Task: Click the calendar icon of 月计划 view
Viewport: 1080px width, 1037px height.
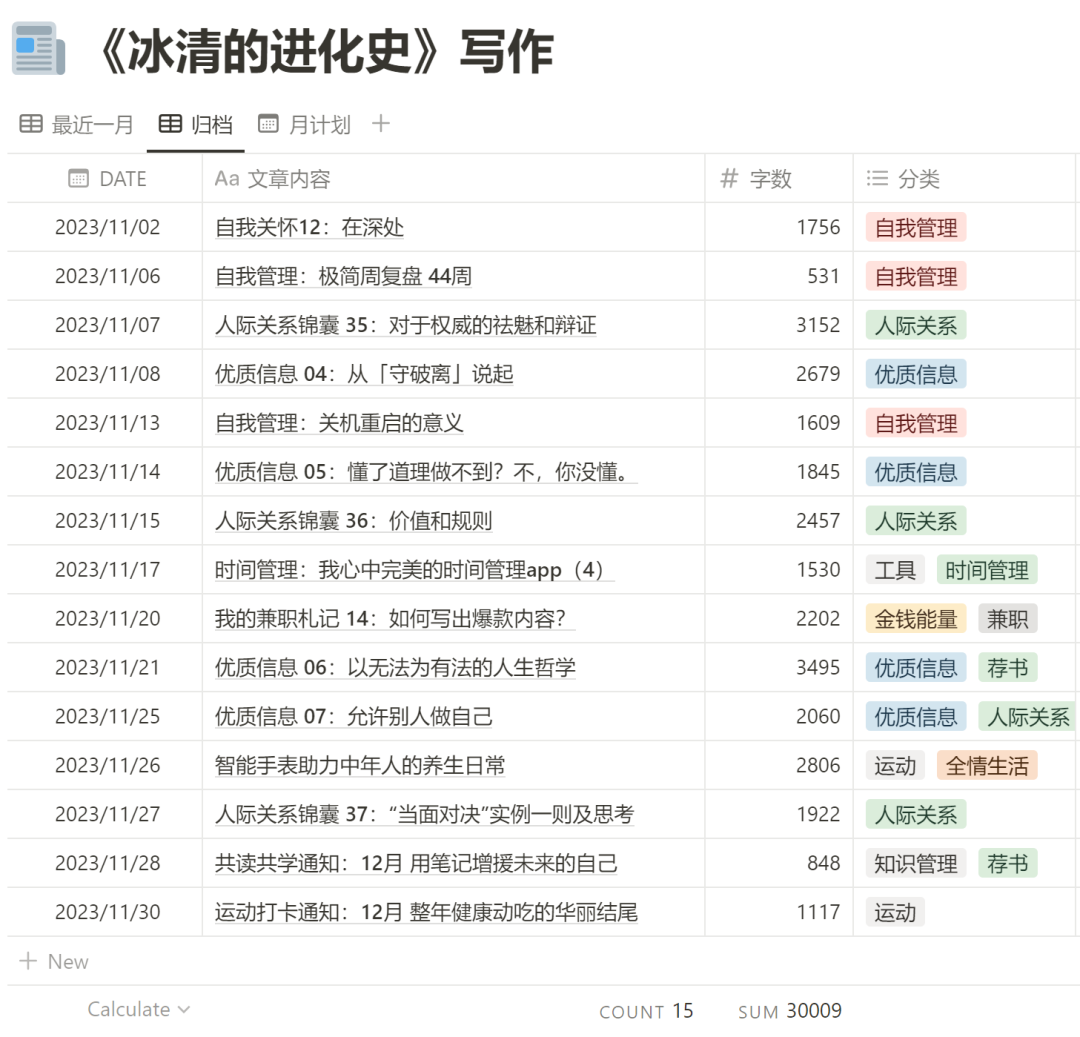Action: coord(268,124)
